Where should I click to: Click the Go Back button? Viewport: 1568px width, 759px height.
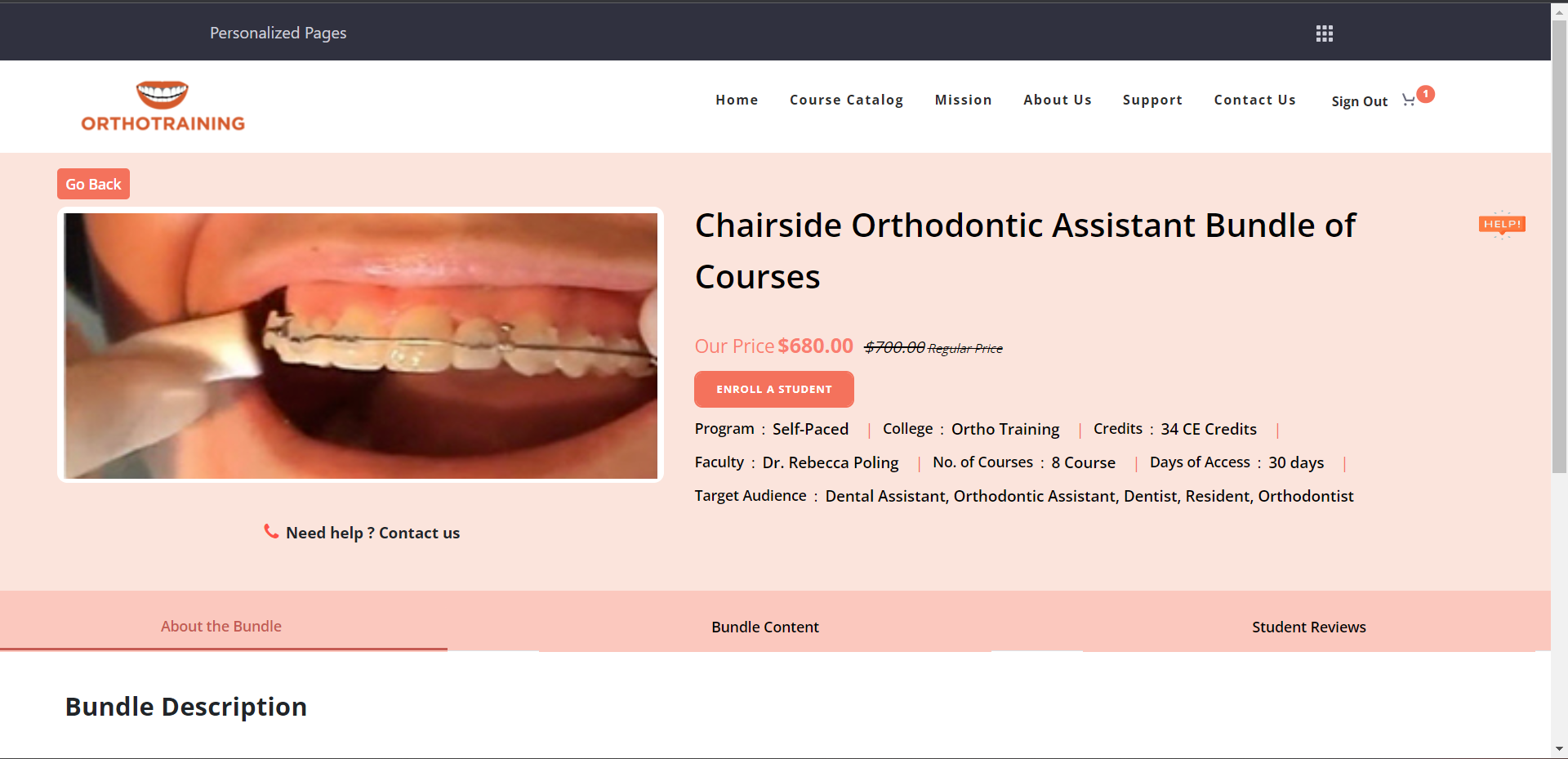point(93,184)
